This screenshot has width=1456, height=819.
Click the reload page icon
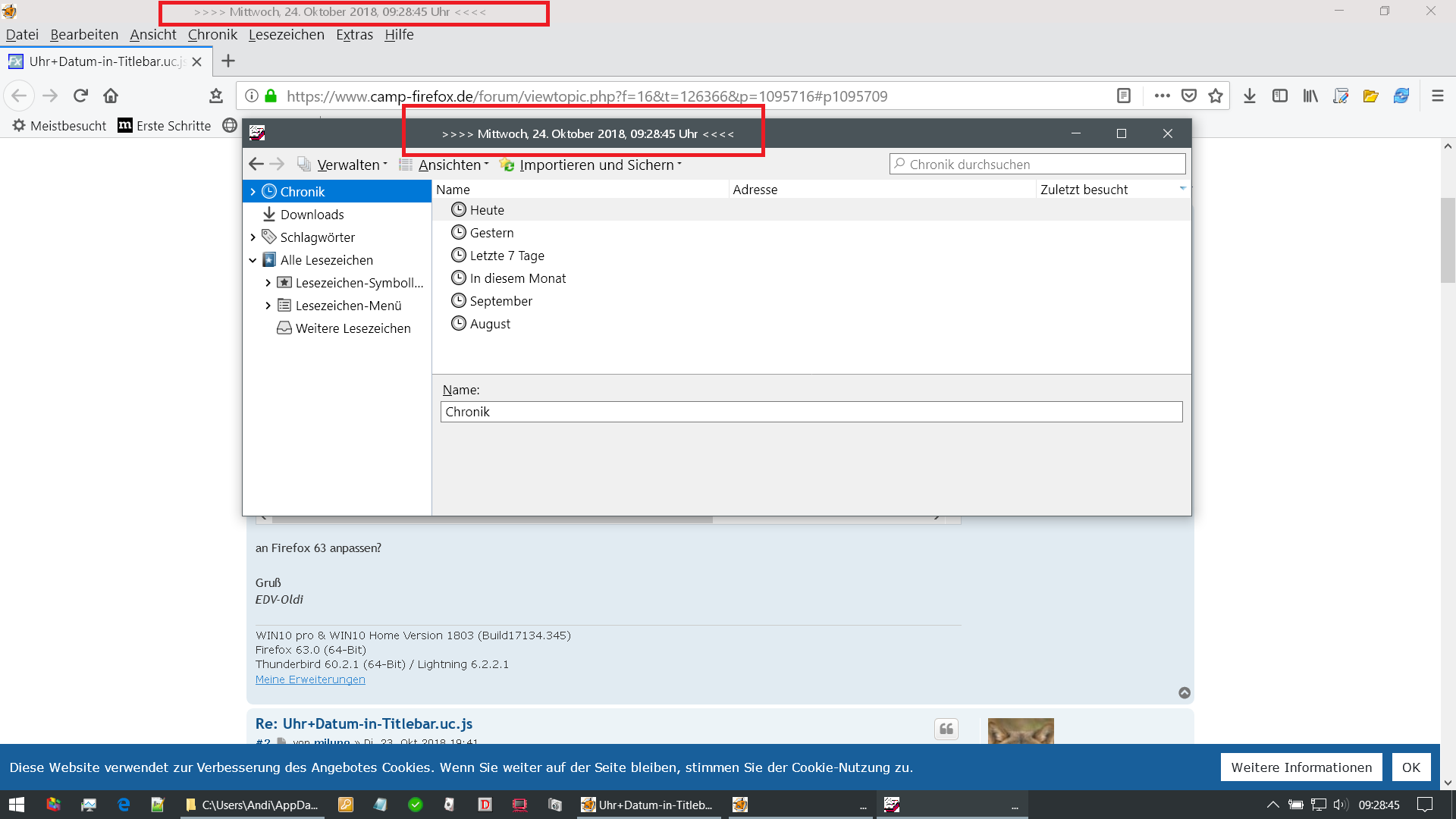tap(81, 96)
